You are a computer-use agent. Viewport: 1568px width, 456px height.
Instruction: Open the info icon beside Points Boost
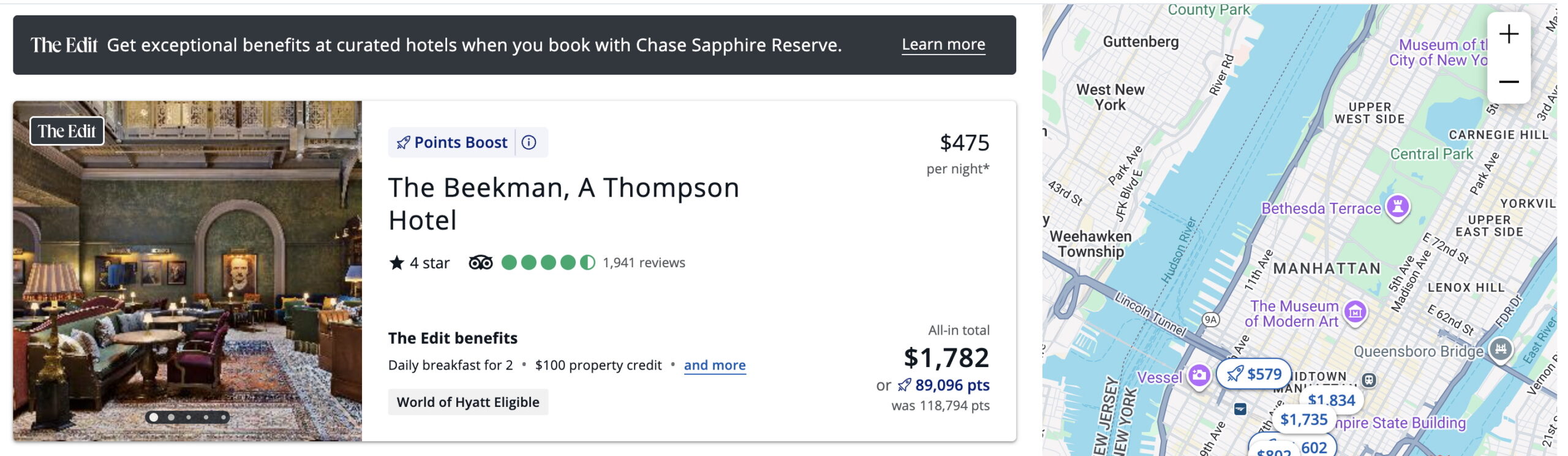(x=528, y=143)
